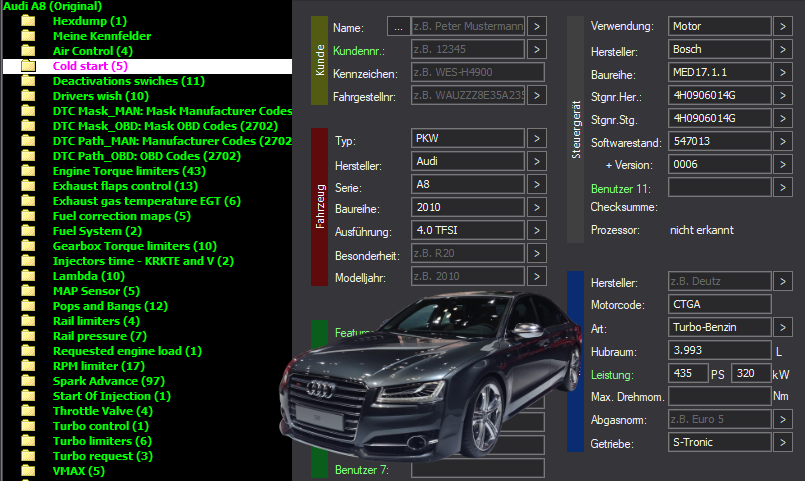Image resolution: width=805 pixels, height=481 pixels.
Task: Open the arrow next to Baureihe MED17.1.1
Action: 783,72
